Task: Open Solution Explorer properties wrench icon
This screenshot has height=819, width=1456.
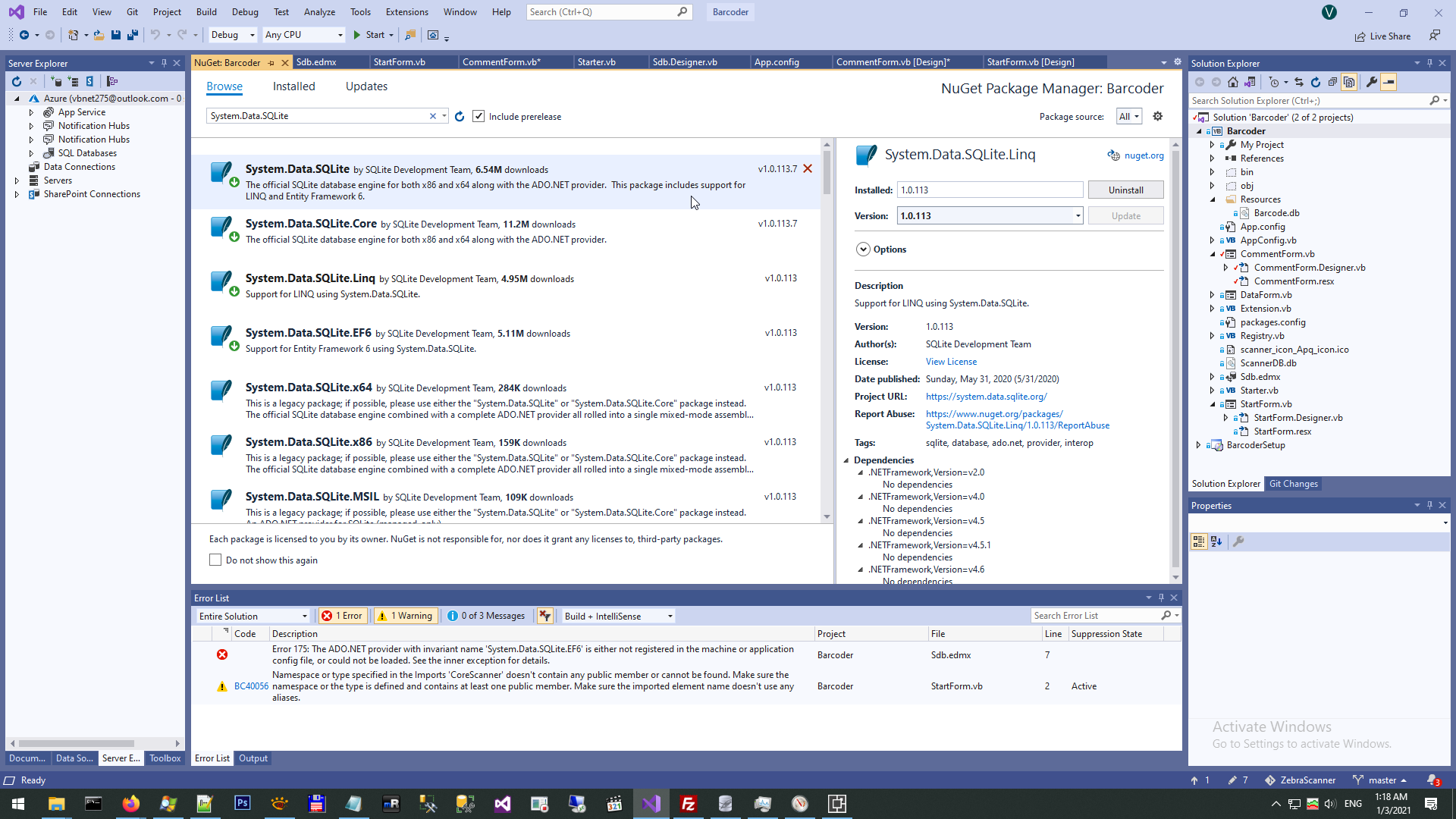Action: point(1371,82)
